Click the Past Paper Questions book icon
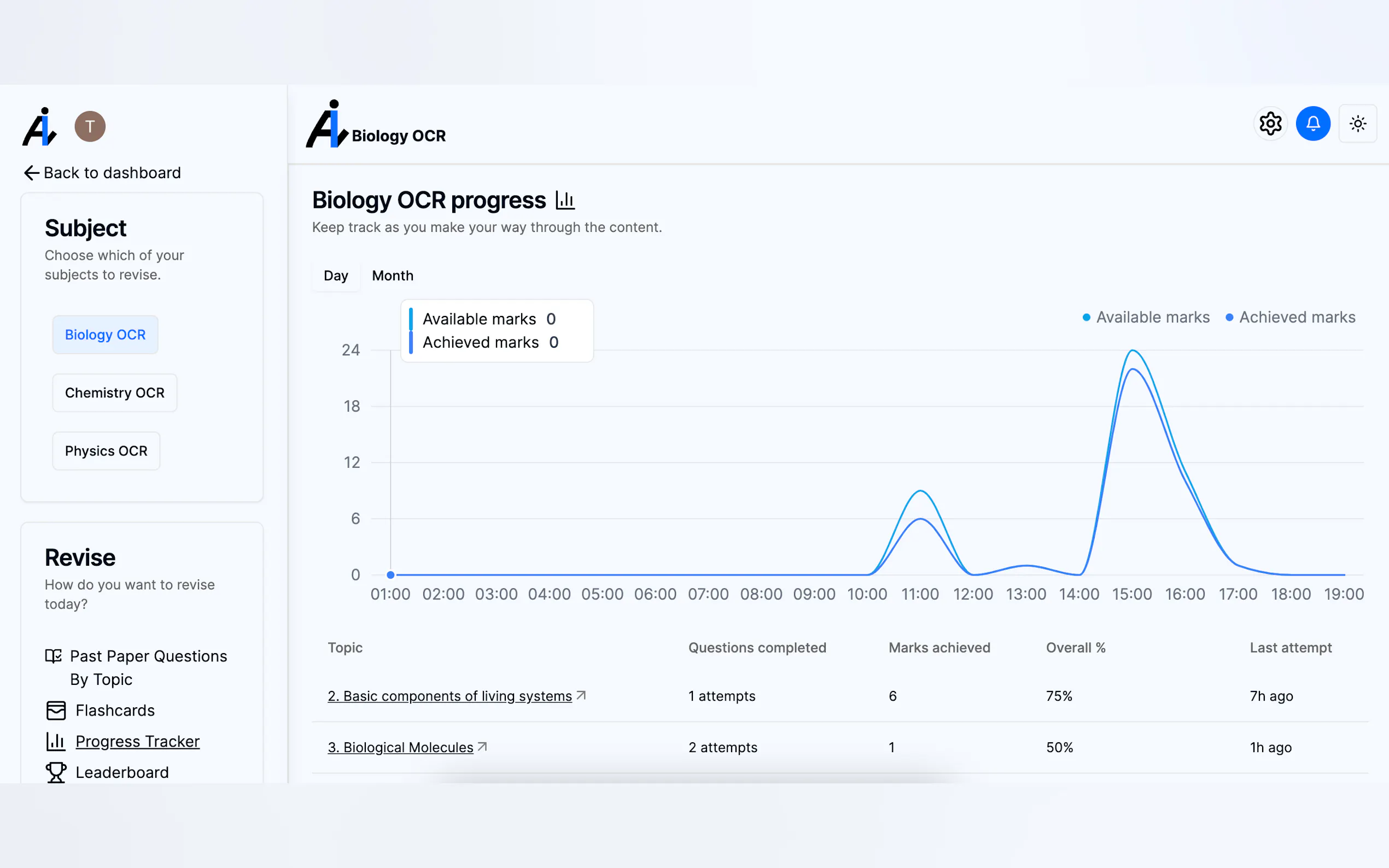 click(x=54, y=656)
